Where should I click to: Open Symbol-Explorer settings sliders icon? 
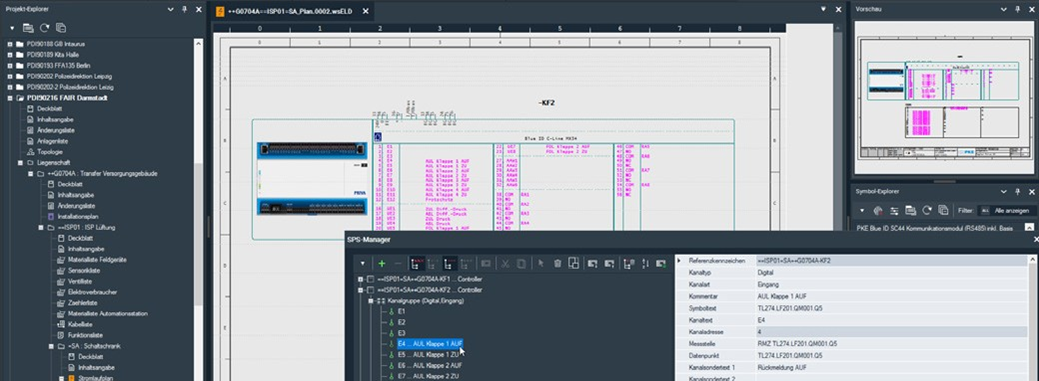point(894,211)
